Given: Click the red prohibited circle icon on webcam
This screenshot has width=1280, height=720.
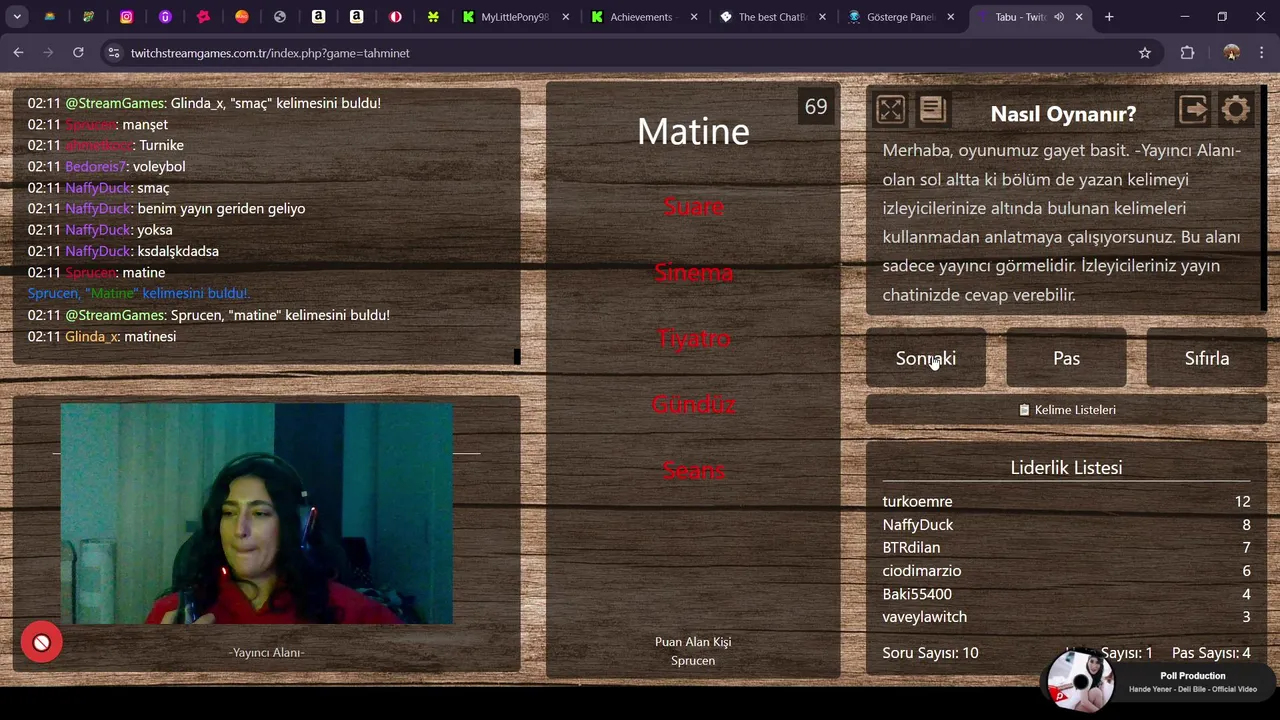Looking at the screenshot, I should [x=41, y=643].
